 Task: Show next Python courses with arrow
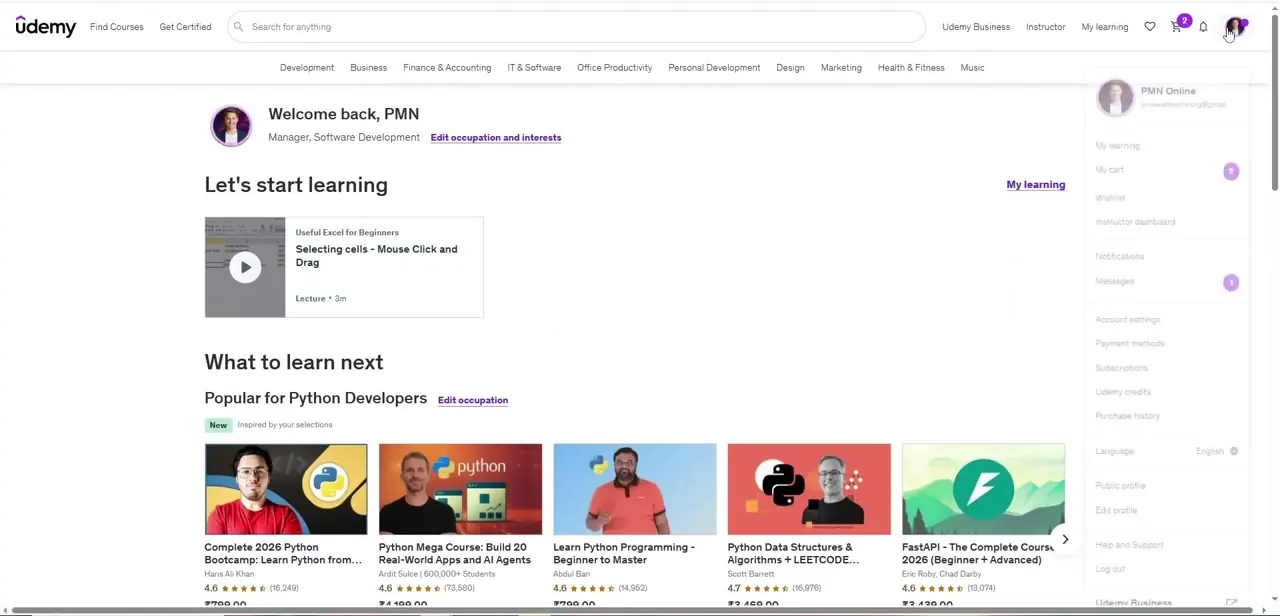tap(1065, 540)
